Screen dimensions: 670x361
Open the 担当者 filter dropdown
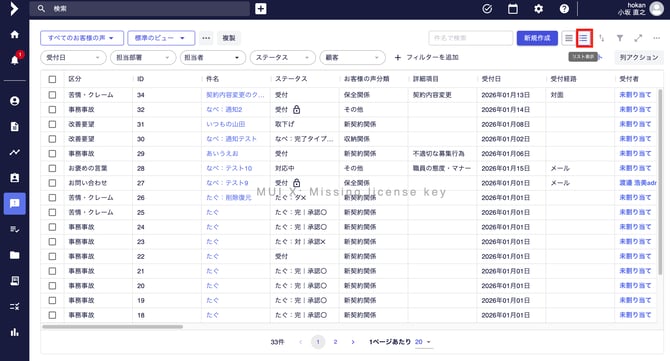click(213, 57)
